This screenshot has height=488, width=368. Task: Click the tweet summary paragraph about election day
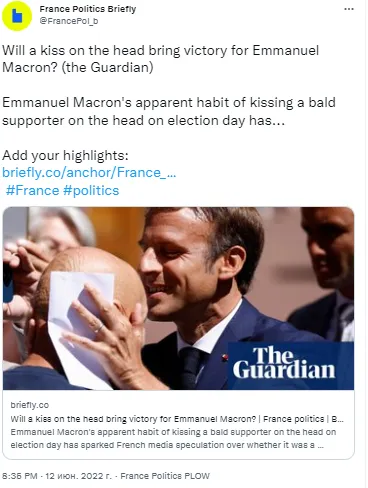pos(169,111)
